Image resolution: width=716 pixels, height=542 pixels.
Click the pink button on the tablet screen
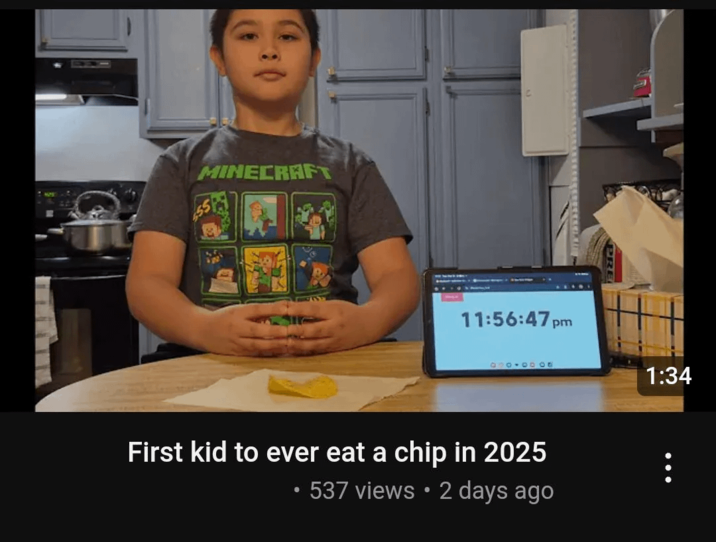click(x=452, y=297)
